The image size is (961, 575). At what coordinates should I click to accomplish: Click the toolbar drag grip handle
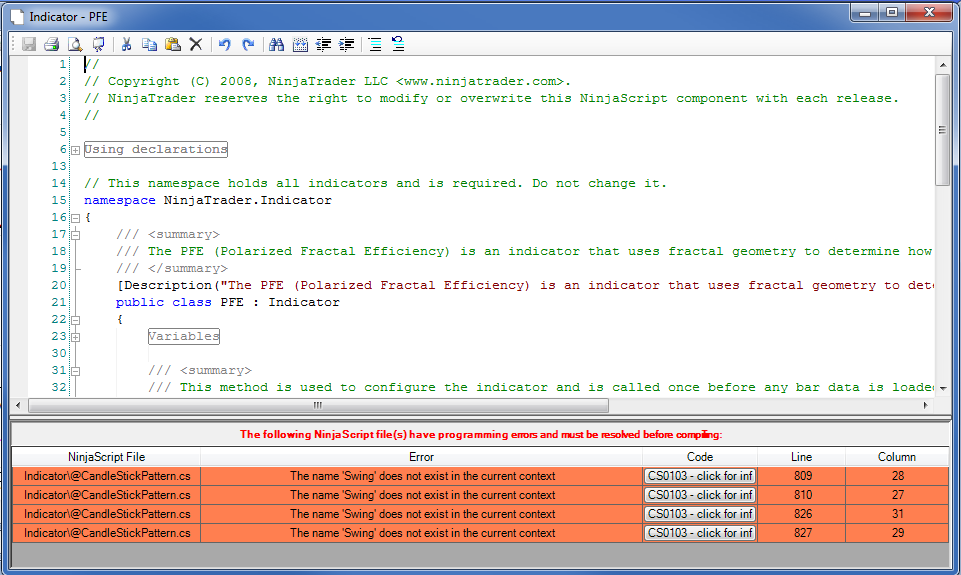tap(15, 44)
